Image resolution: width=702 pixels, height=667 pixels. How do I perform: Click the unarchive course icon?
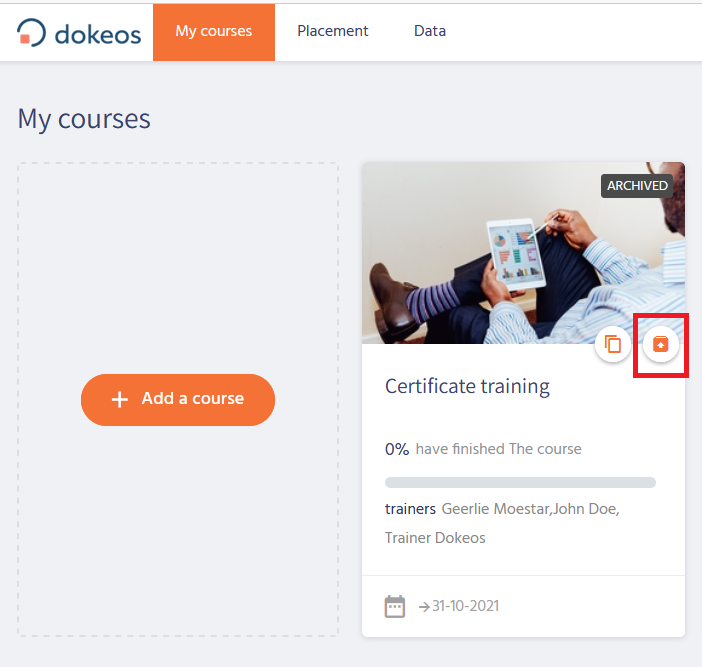point(660,345)
